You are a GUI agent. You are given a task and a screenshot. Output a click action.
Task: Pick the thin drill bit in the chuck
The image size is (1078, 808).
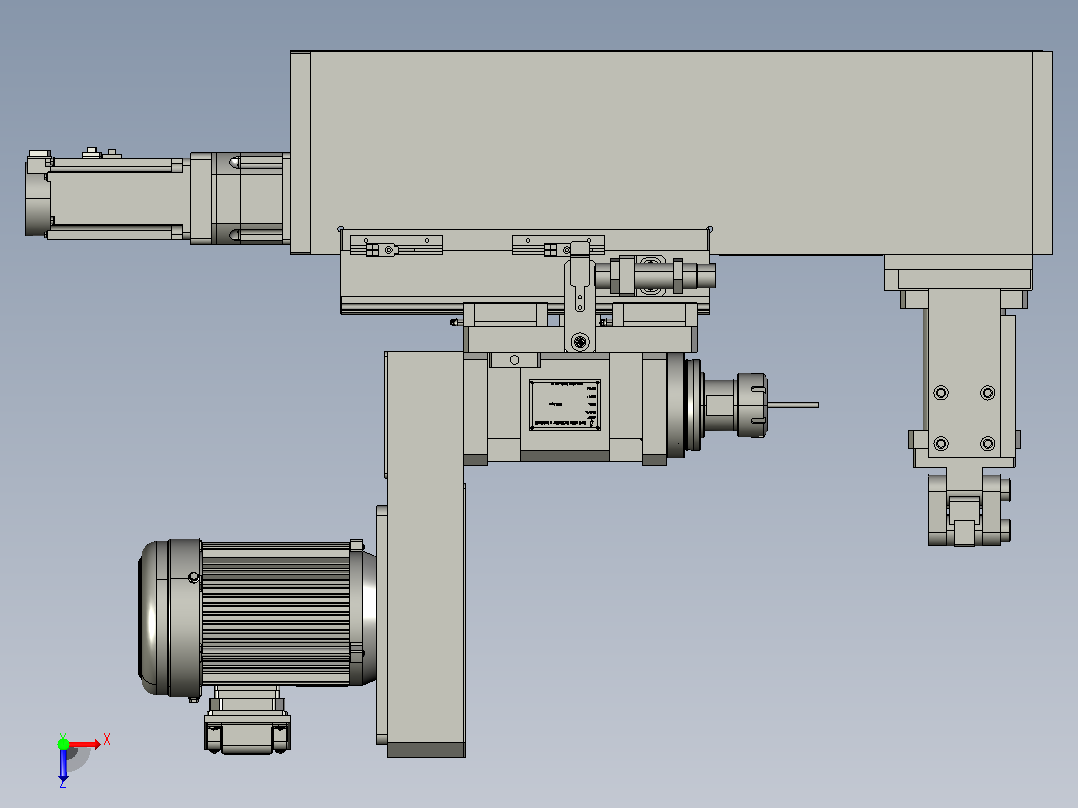[793, 405]
